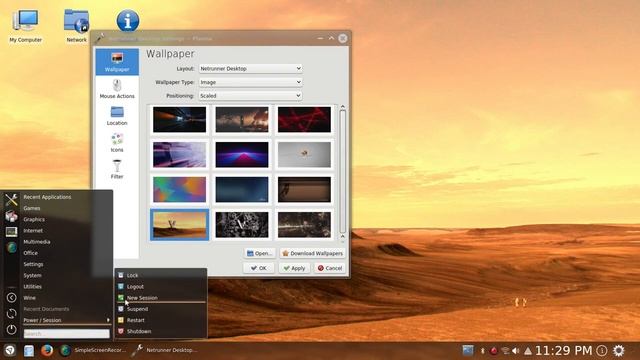This screenshot has width=640, height=360.
Task: Switch to the Mouse Actions section
Action: (117, 89)
